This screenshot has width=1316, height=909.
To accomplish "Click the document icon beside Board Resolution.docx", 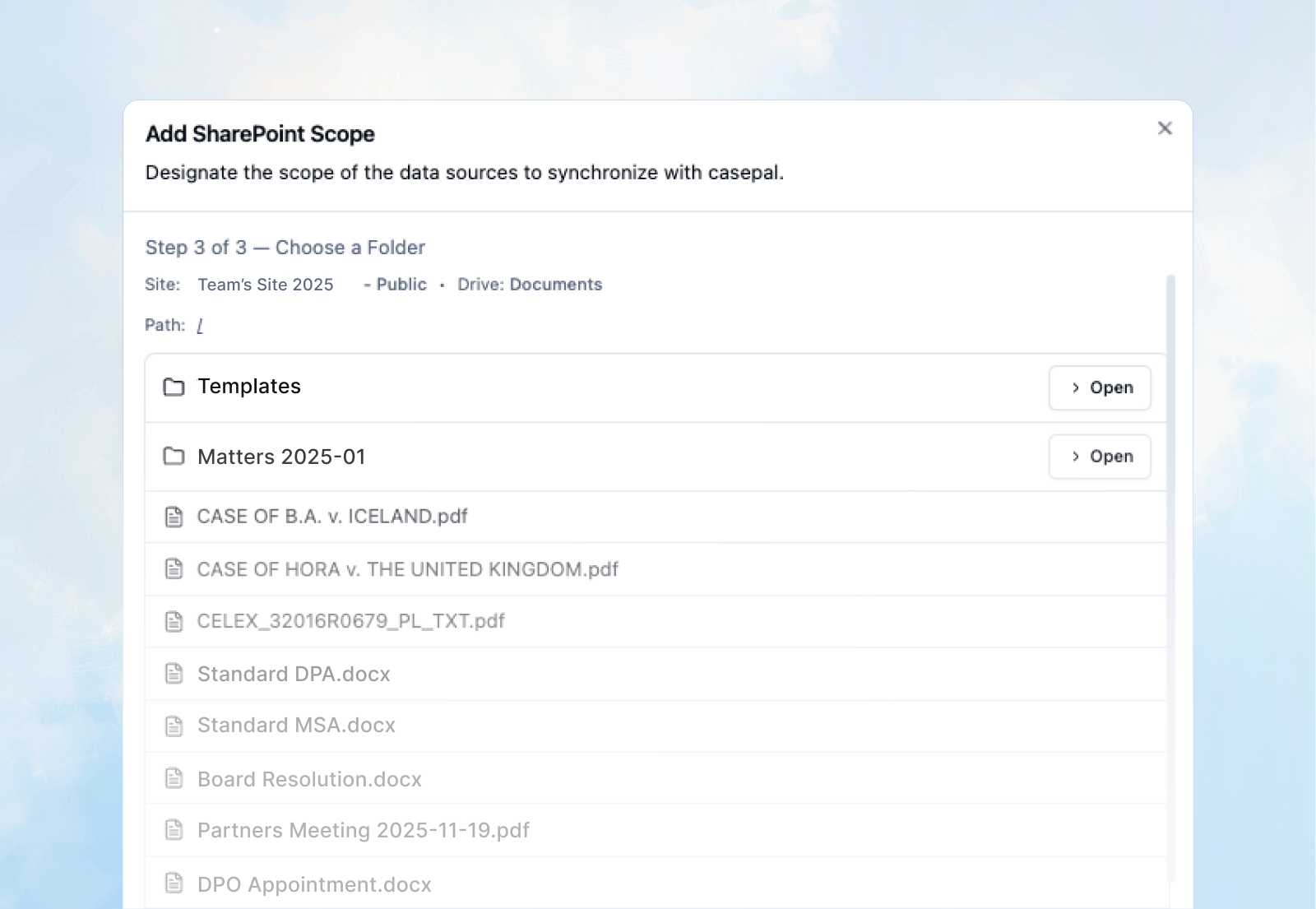I will pos(174,778).
